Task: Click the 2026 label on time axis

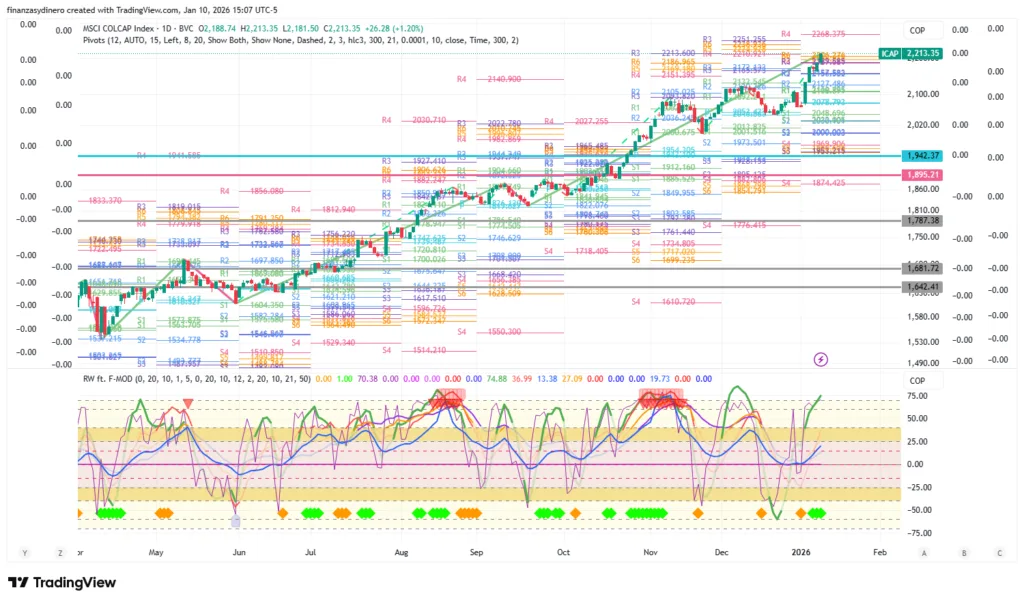Action: 802,552
